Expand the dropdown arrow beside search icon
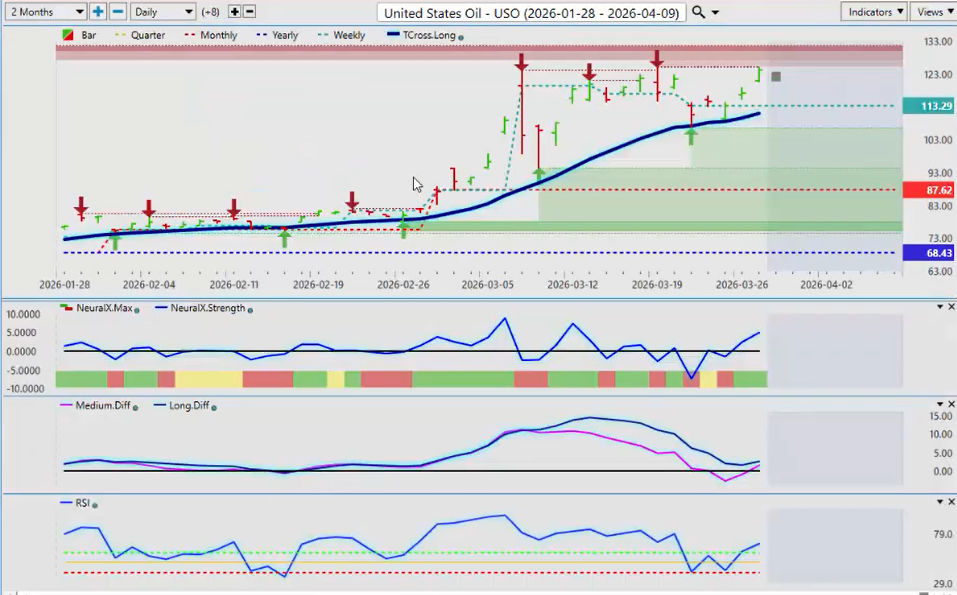Image resolution: width=957 pixels, height=595 pixels. point(715,12)
